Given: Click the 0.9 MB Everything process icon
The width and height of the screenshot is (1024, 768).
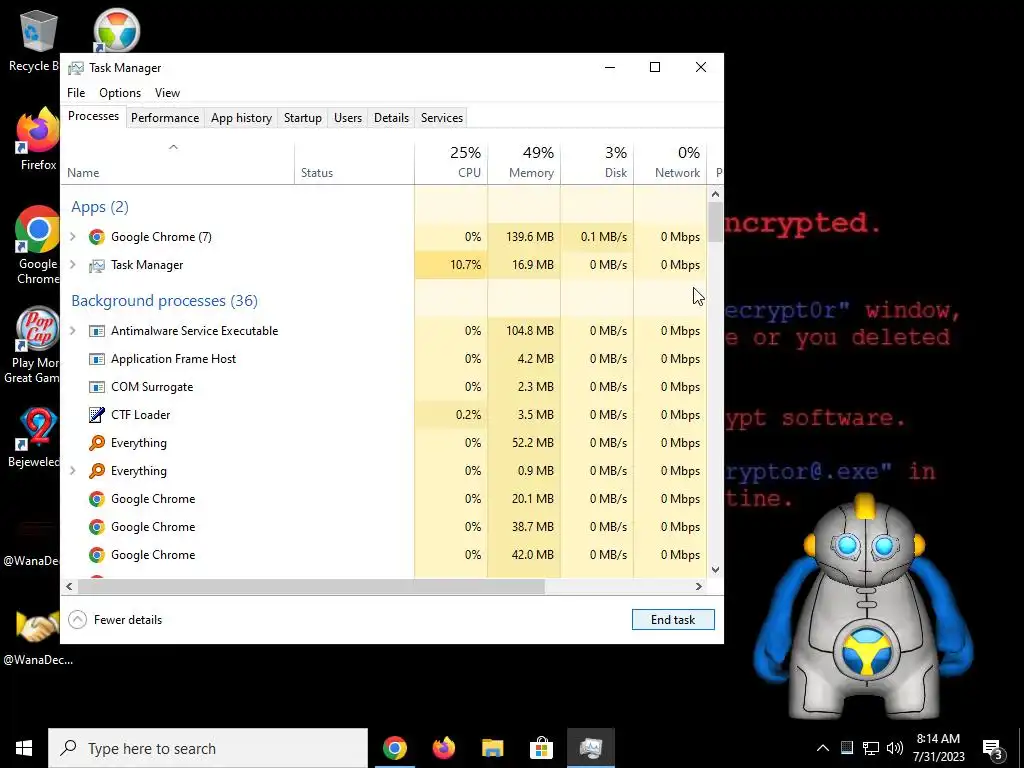Looking at the screenshot, I should click(97, 471).
